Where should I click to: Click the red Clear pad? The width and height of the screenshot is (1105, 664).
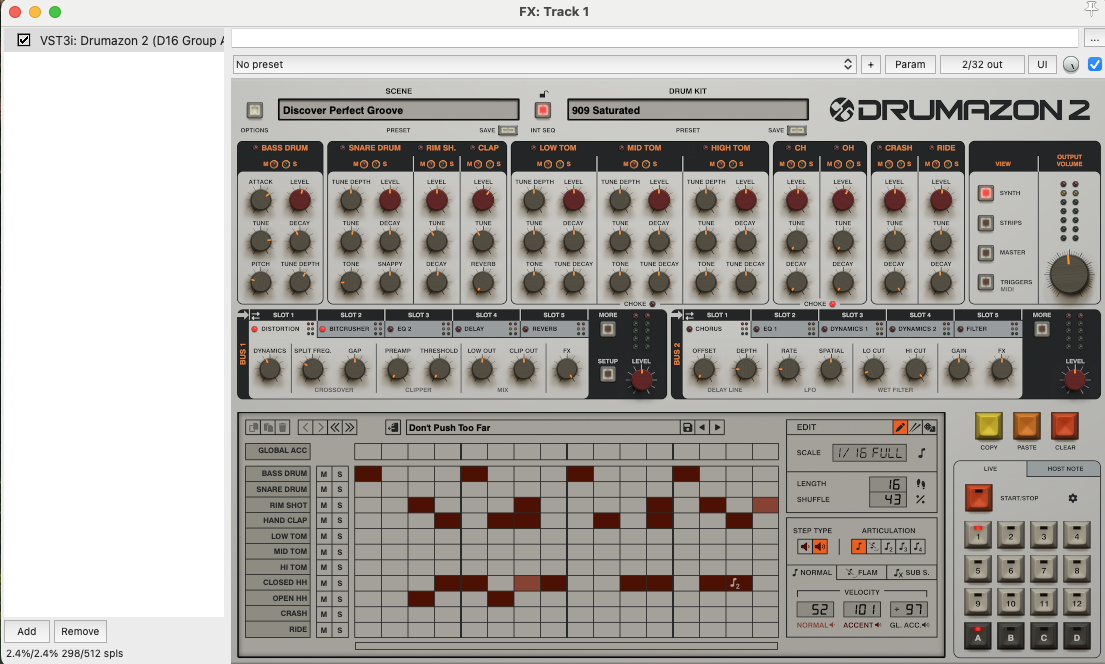1065,426
